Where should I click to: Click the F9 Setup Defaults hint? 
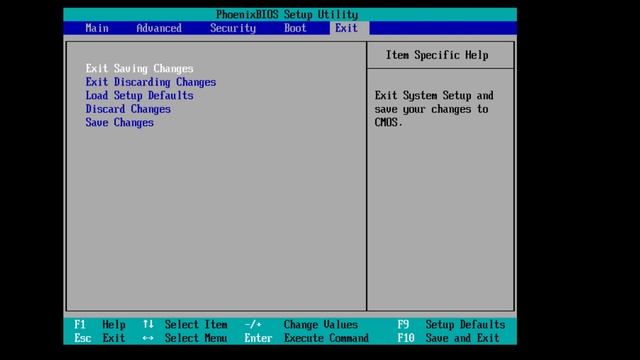pos(451,324)
